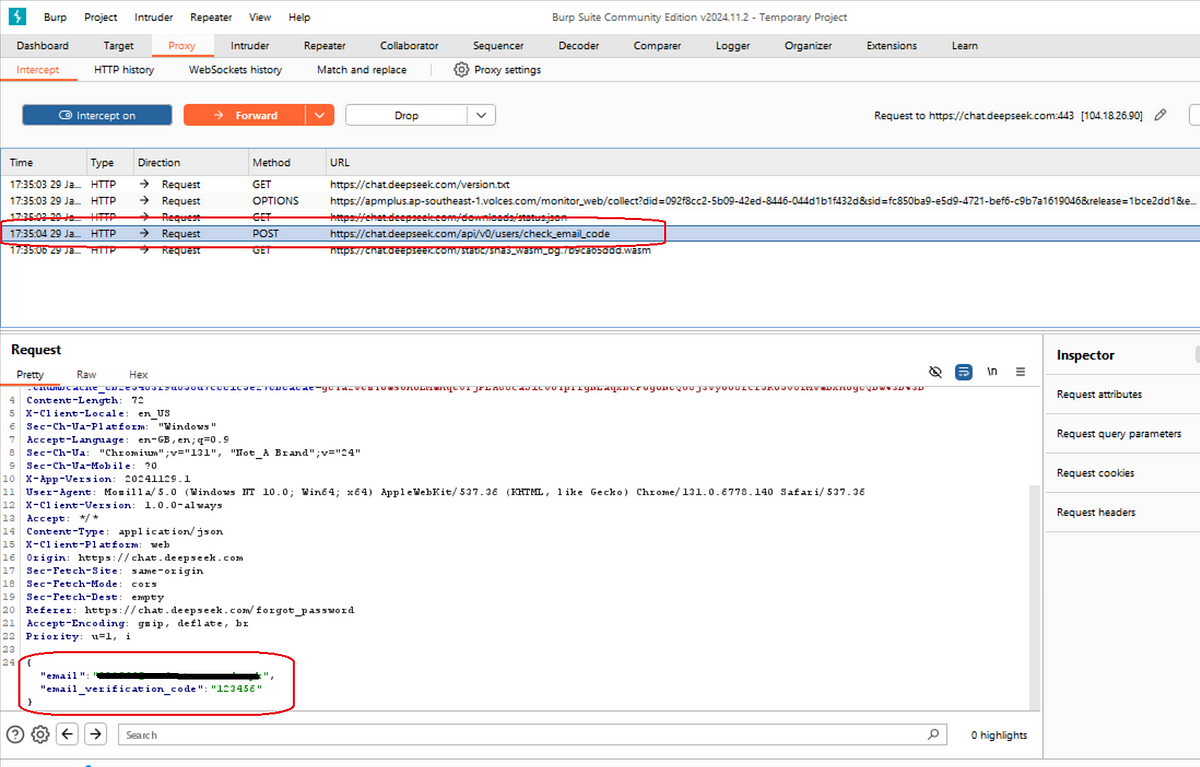Image resolution: width=1200 pixels, height=767 pixels.
Task: Select the Hex view tab
Action: [139, 374]
